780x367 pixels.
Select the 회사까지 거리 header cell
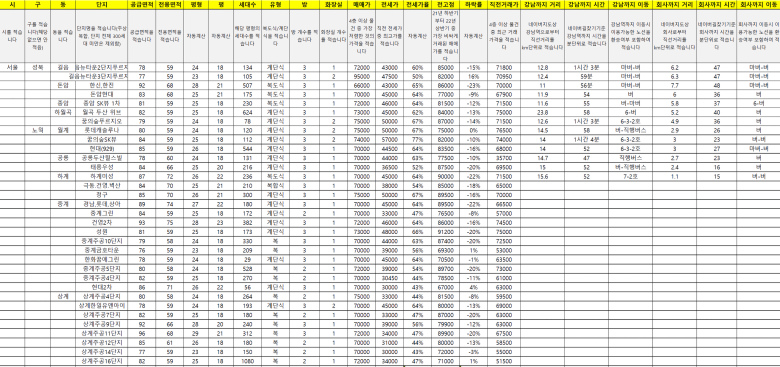[x=674, y=4]
